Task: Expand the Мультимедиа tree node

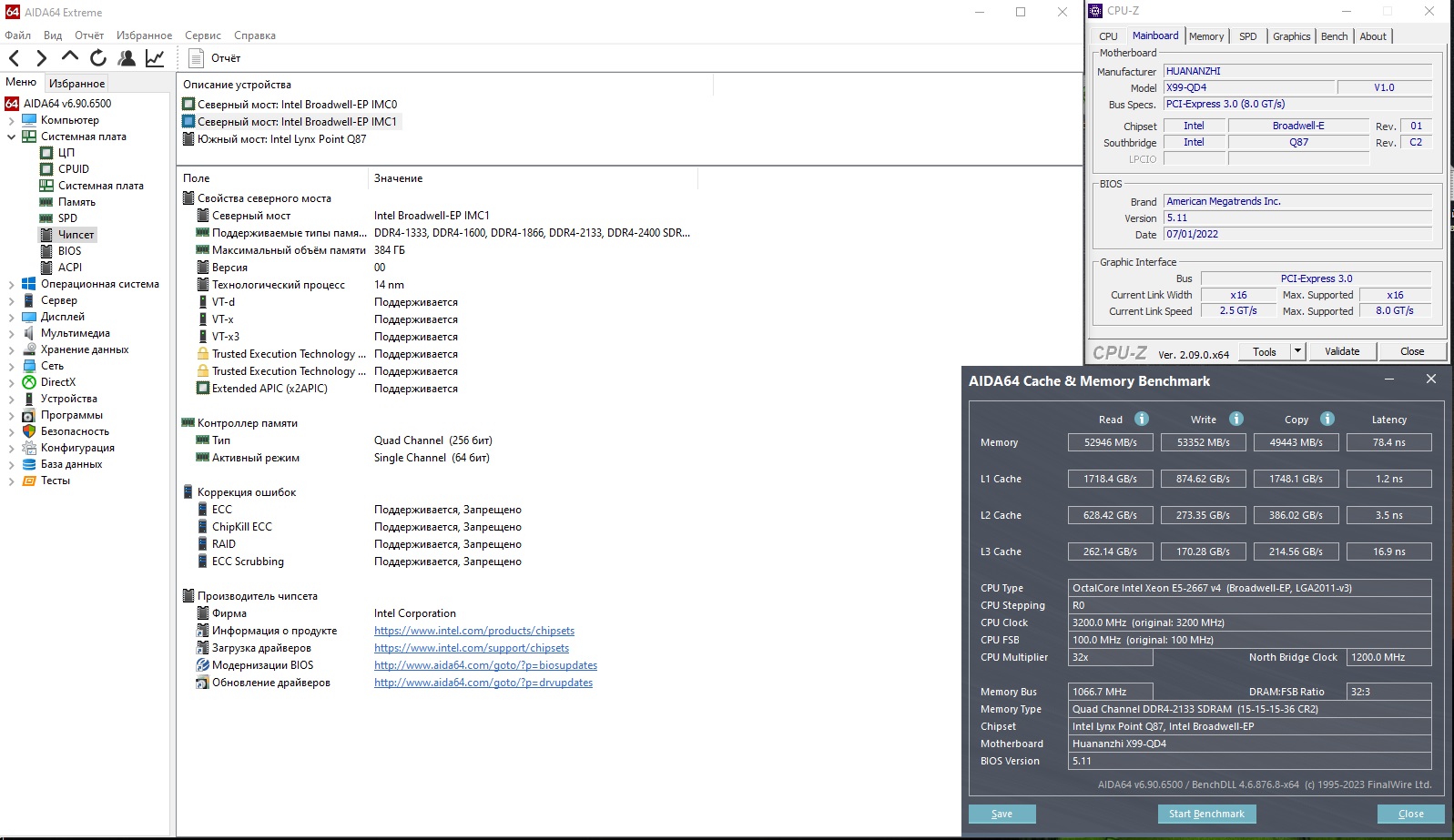Action: [x=12, y=333]
